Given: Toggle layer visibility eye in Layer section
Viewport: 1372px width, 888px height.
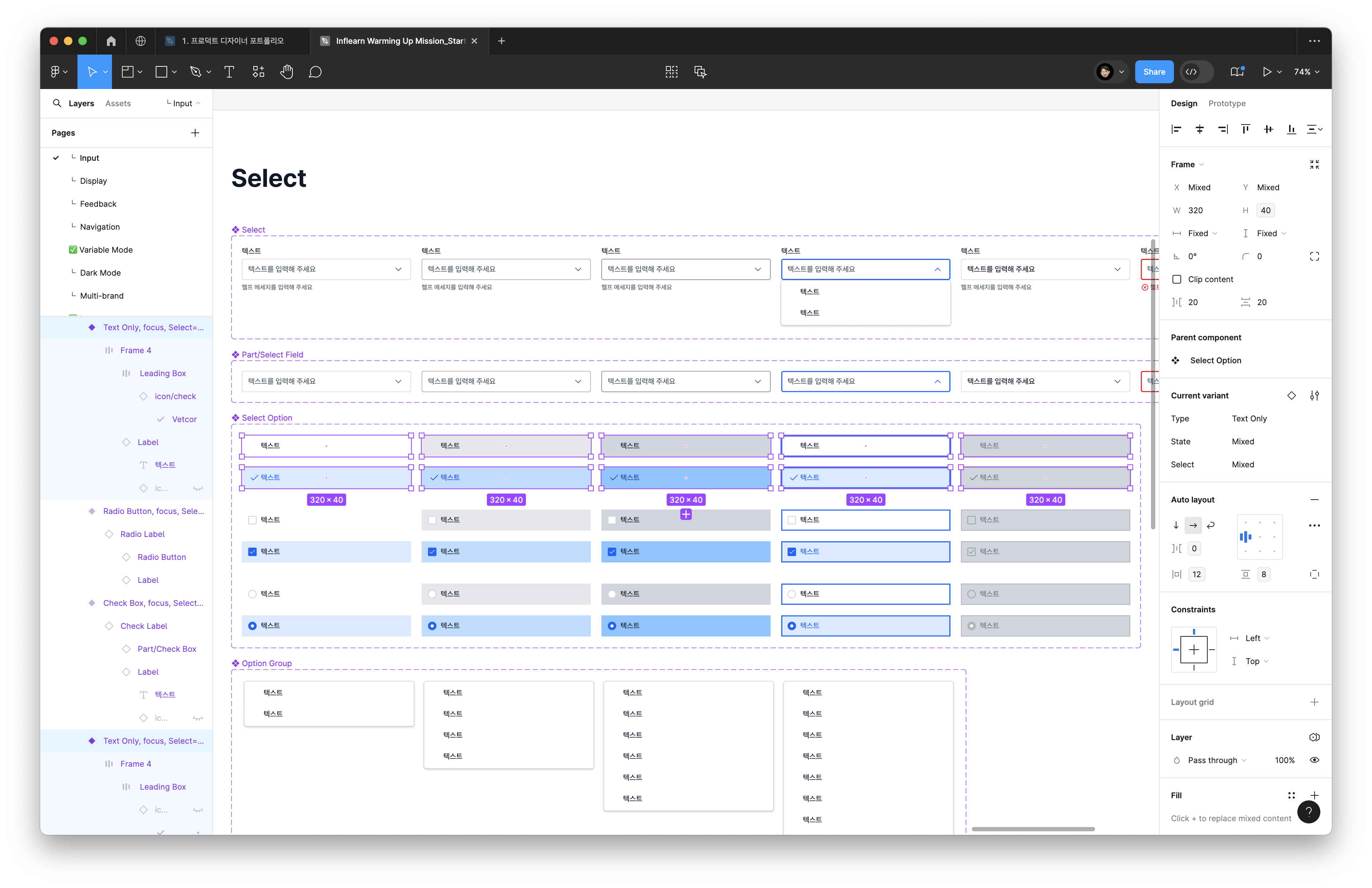Looking at the screenshot, I should tap(1314, 760).
